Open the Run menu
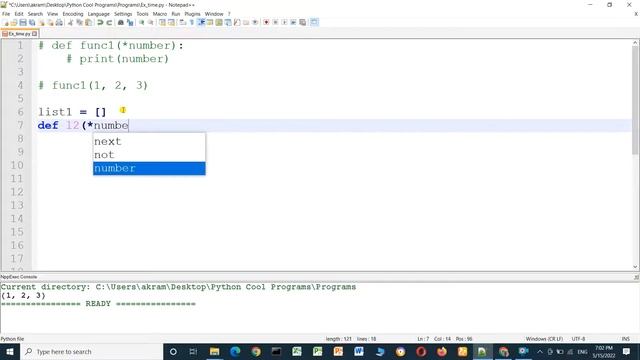The image size is (640, 360). click(x=176, y=14)
